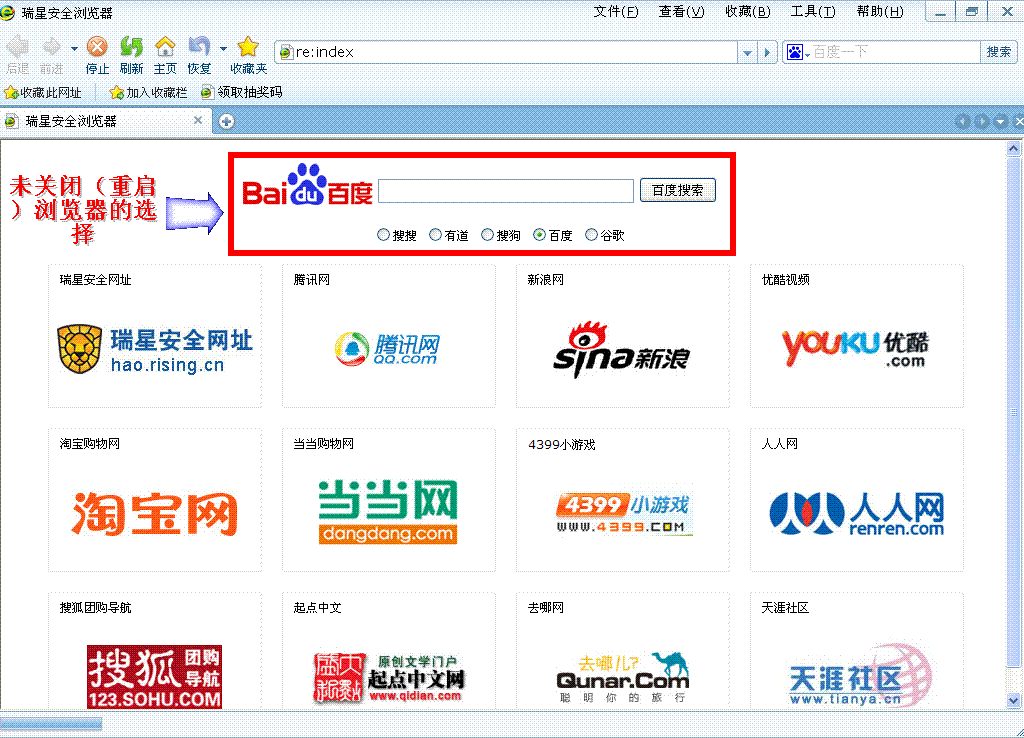The width and height of the screenshot is (1024, 738).
Task: Click the vertical scrollbar thumb
Action: tap(1013, 411)
